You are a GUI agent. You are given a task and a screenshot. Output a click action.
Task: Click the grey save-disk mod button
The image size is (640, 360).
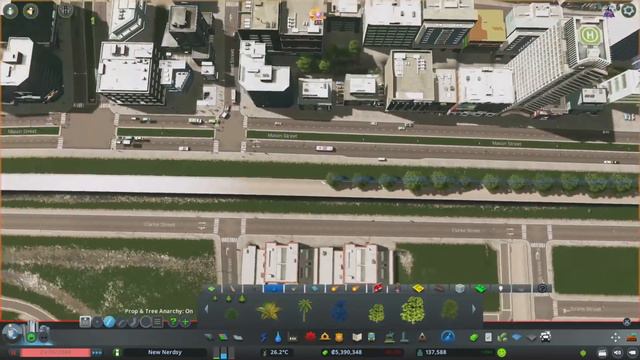click(85, 322)
